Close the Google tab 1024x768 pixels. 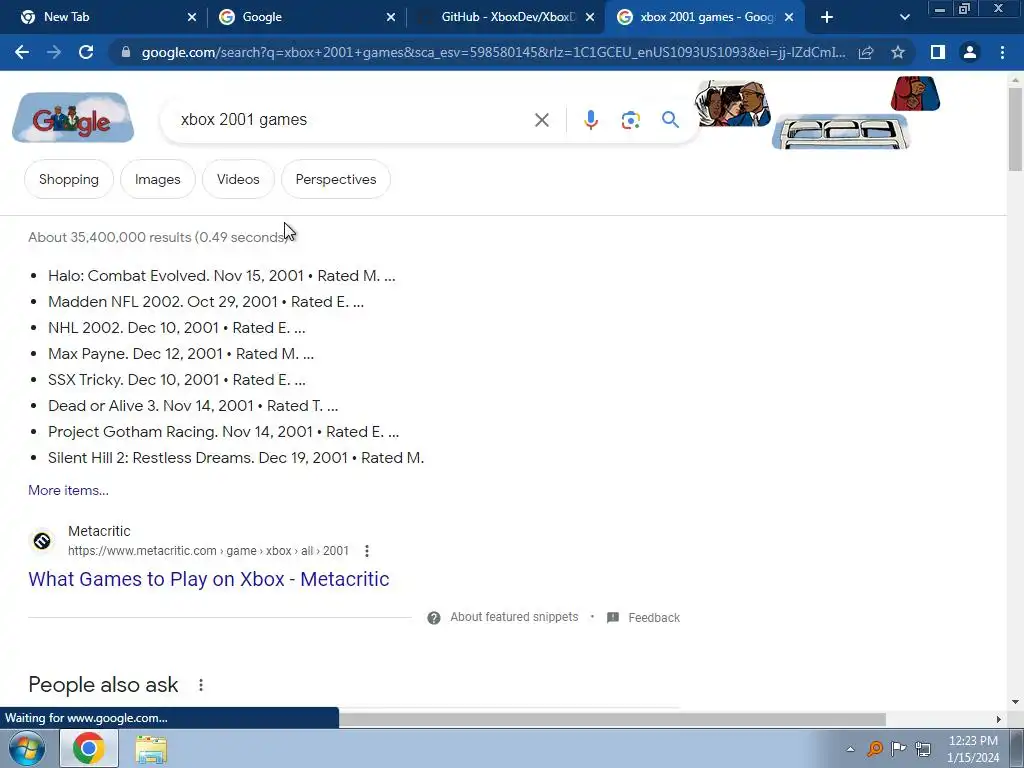pyautogui.click(x=391, y=17)
